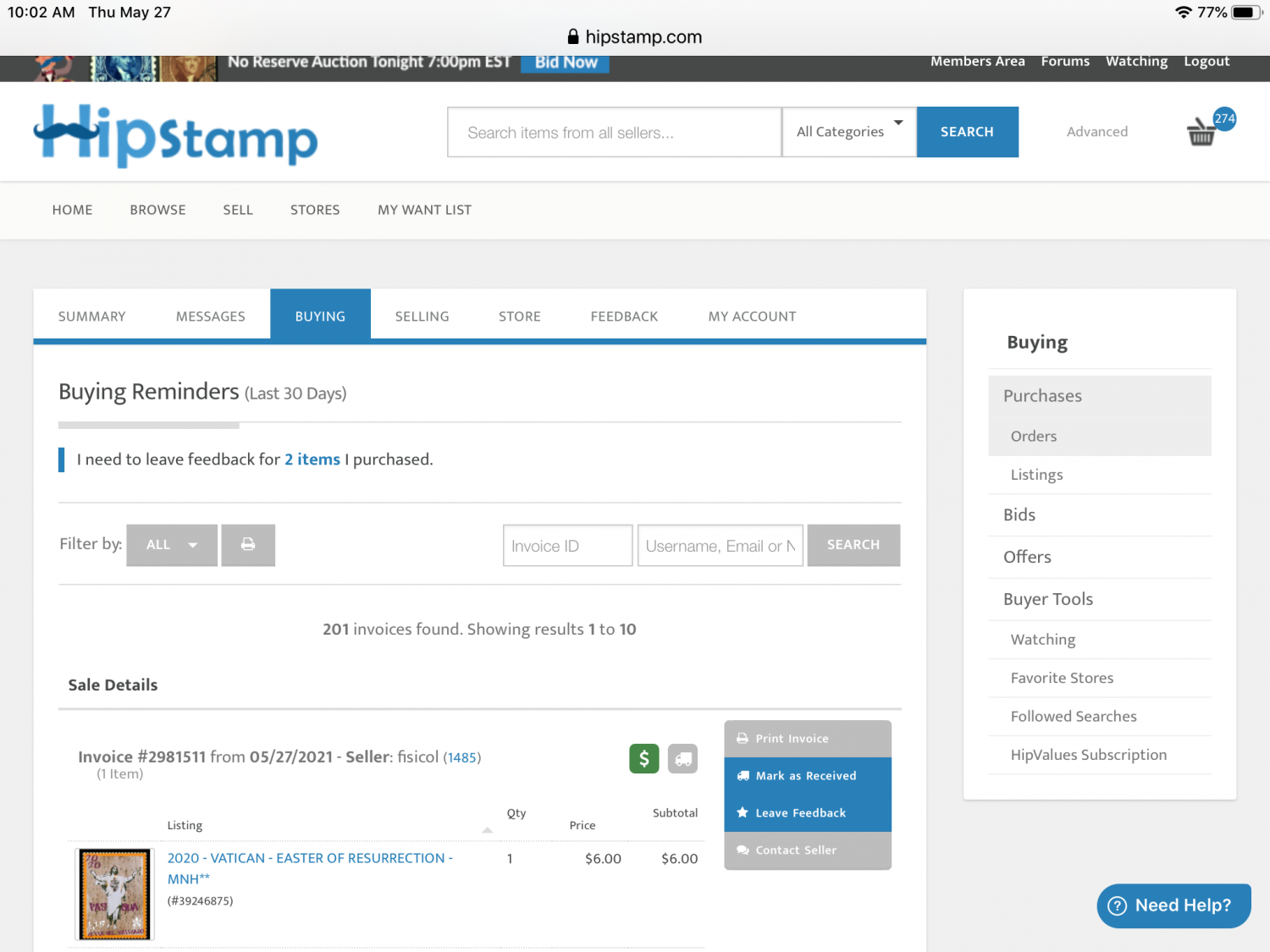Click the printer icon next to filter
The height and width of the screenshot is (952, 1270).
point(248,545)
